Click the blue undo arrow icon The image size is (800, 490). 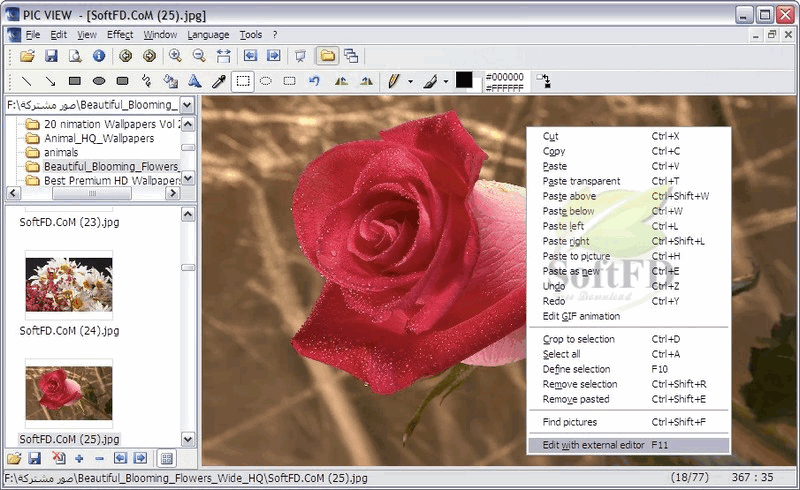(x=314, y=81)
